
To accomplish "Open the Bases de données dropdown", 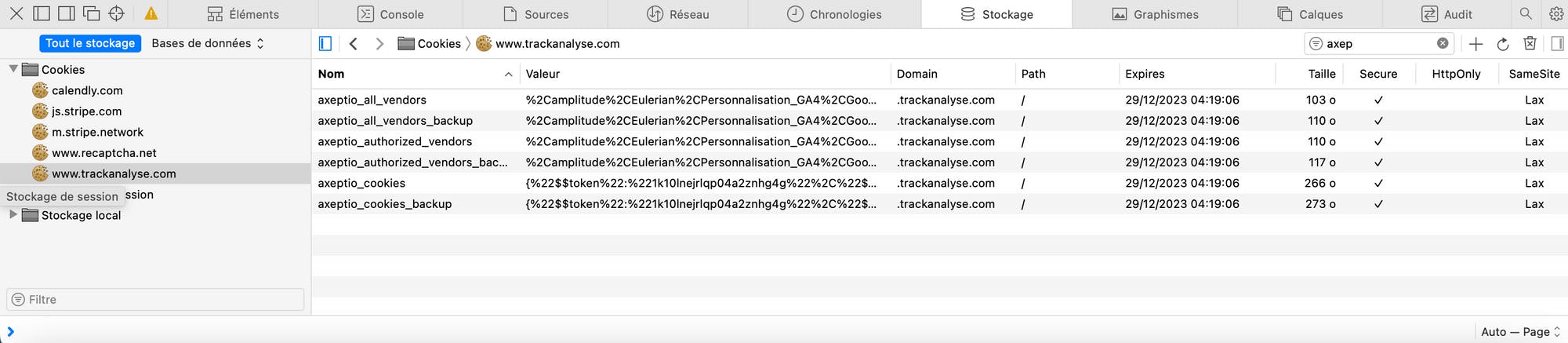I will tap(208, 43).
